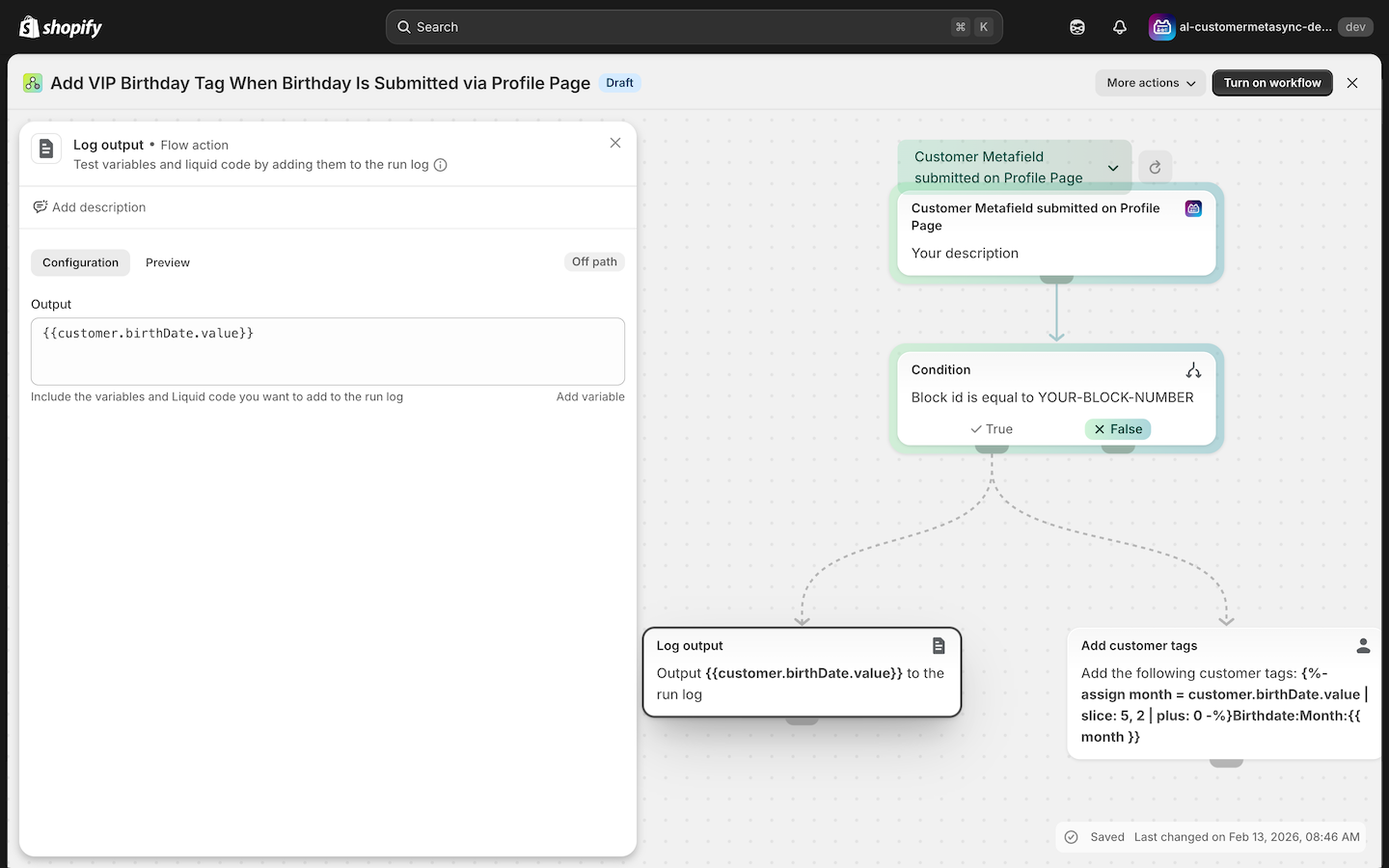Click inside the Output liquid code field
Image resolution: width=1389 pixels, height=868 pixels.
(328, 352)
